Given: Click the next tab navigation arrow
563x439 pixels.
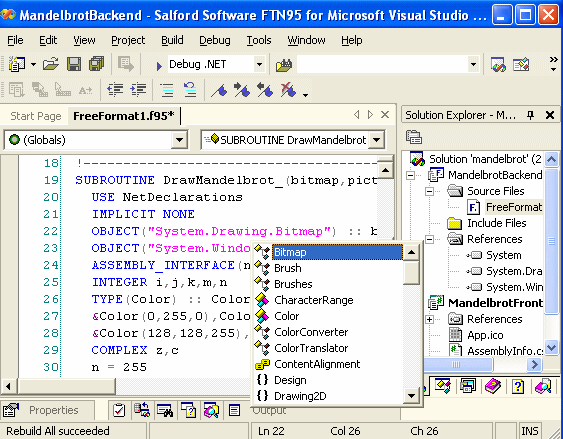Looking at the screenshot, I should 370,115.
